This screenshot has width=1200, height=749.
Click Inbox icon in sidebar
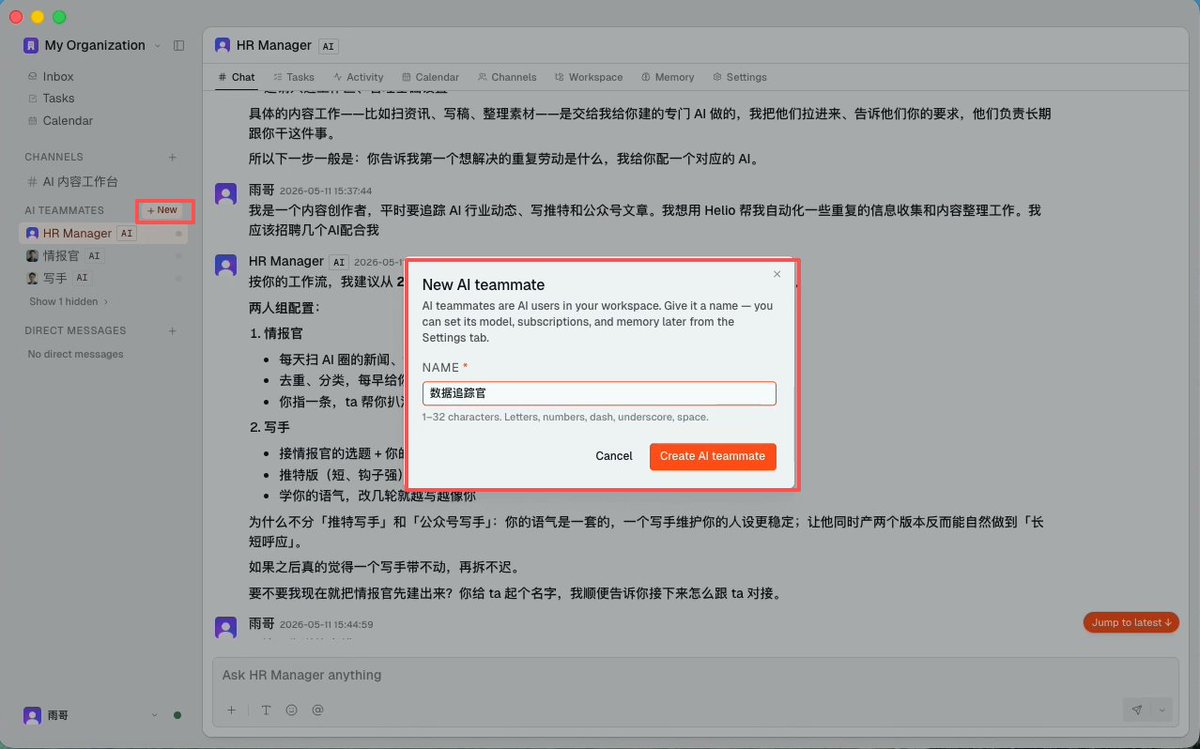tap(33, 76)
